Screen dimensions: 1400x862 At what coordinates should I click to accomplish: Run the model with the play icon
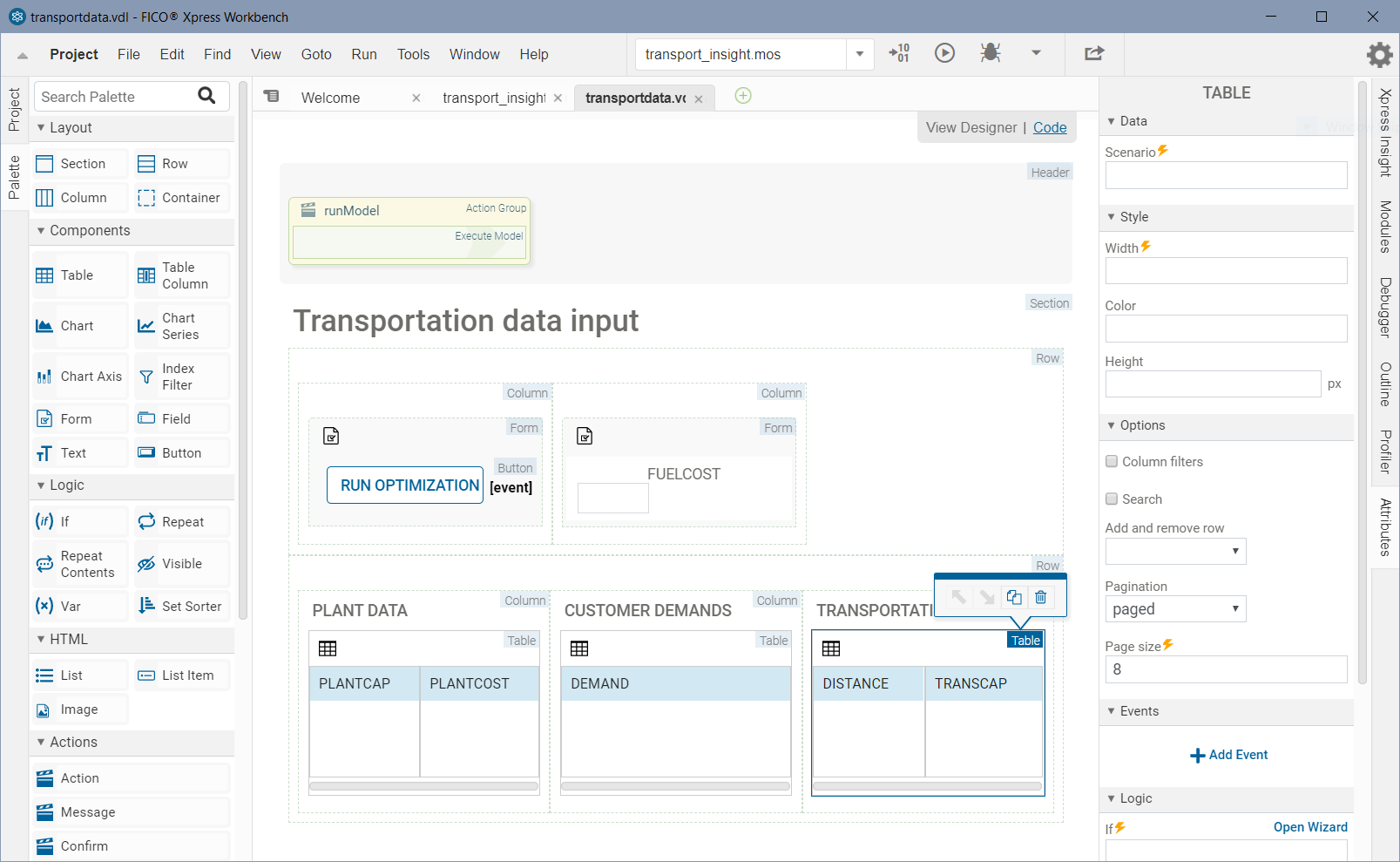(x=944, y=53)
